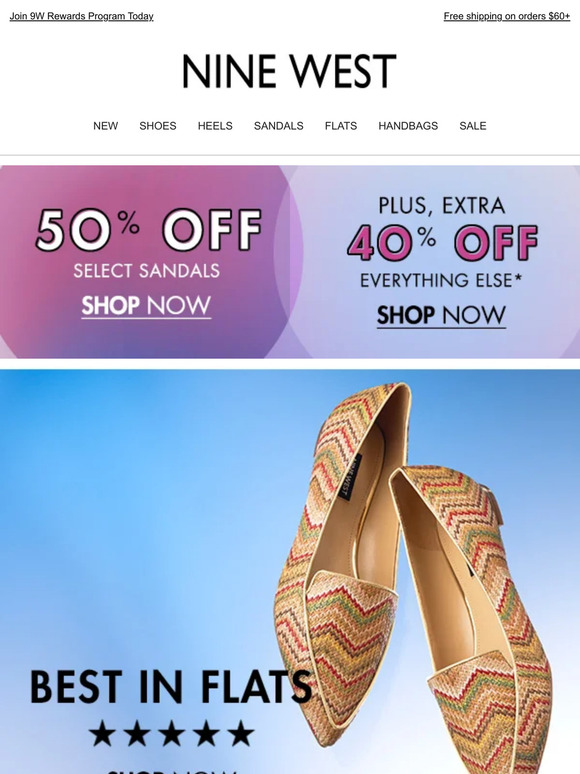Click Shop Now under Select Sandals

(x=146, y=306)
